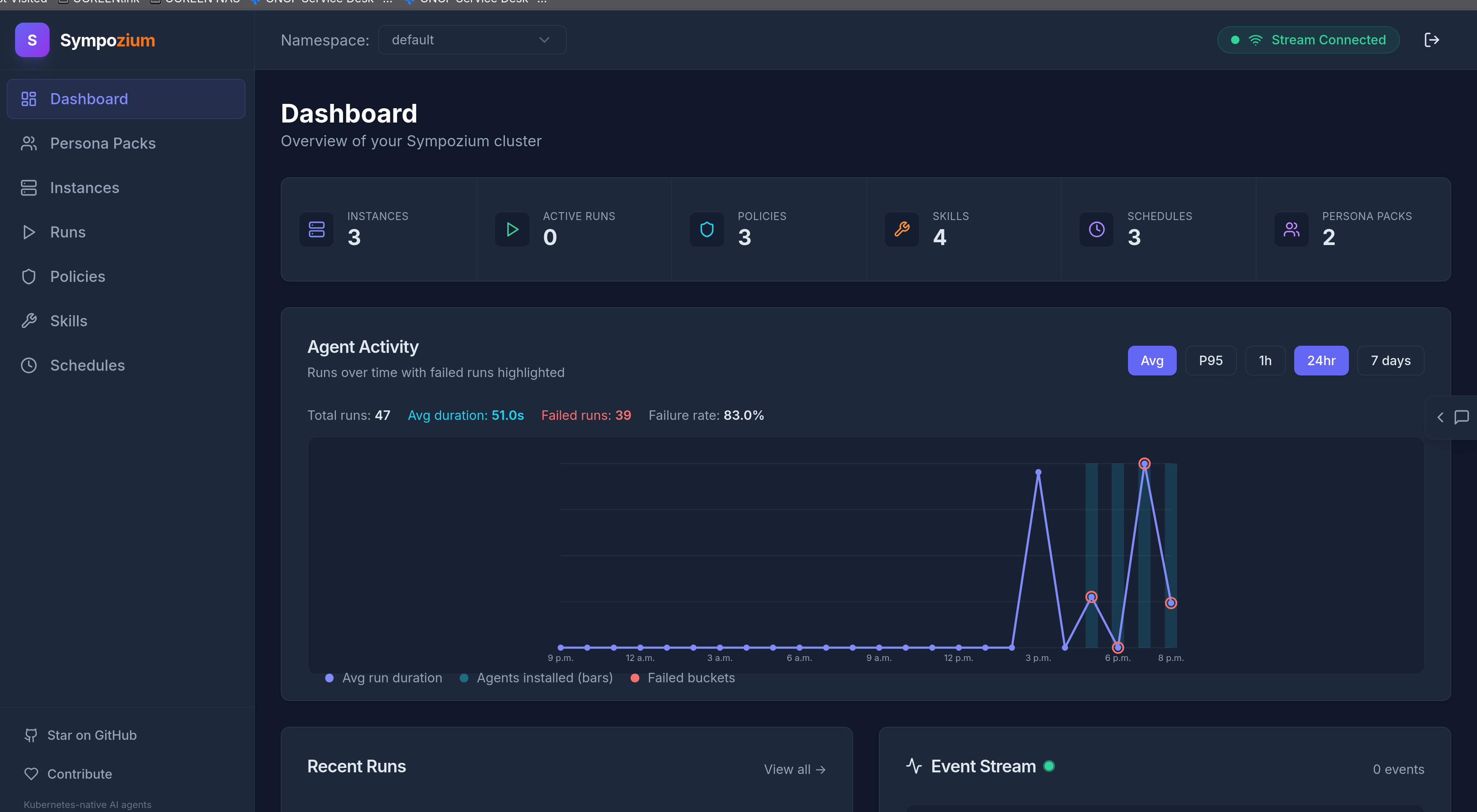Open the Policies count card
Viewport: 1477px width, 812px height.
coord(769,229)
